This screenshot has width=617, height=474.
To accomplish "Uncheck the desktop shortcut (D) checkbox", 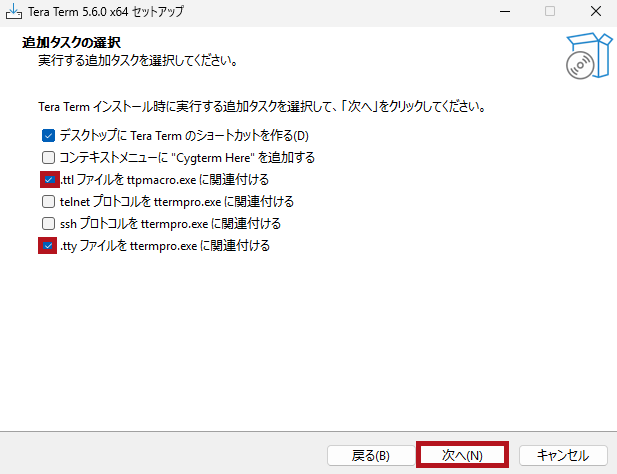I will [x=48, y=135].
